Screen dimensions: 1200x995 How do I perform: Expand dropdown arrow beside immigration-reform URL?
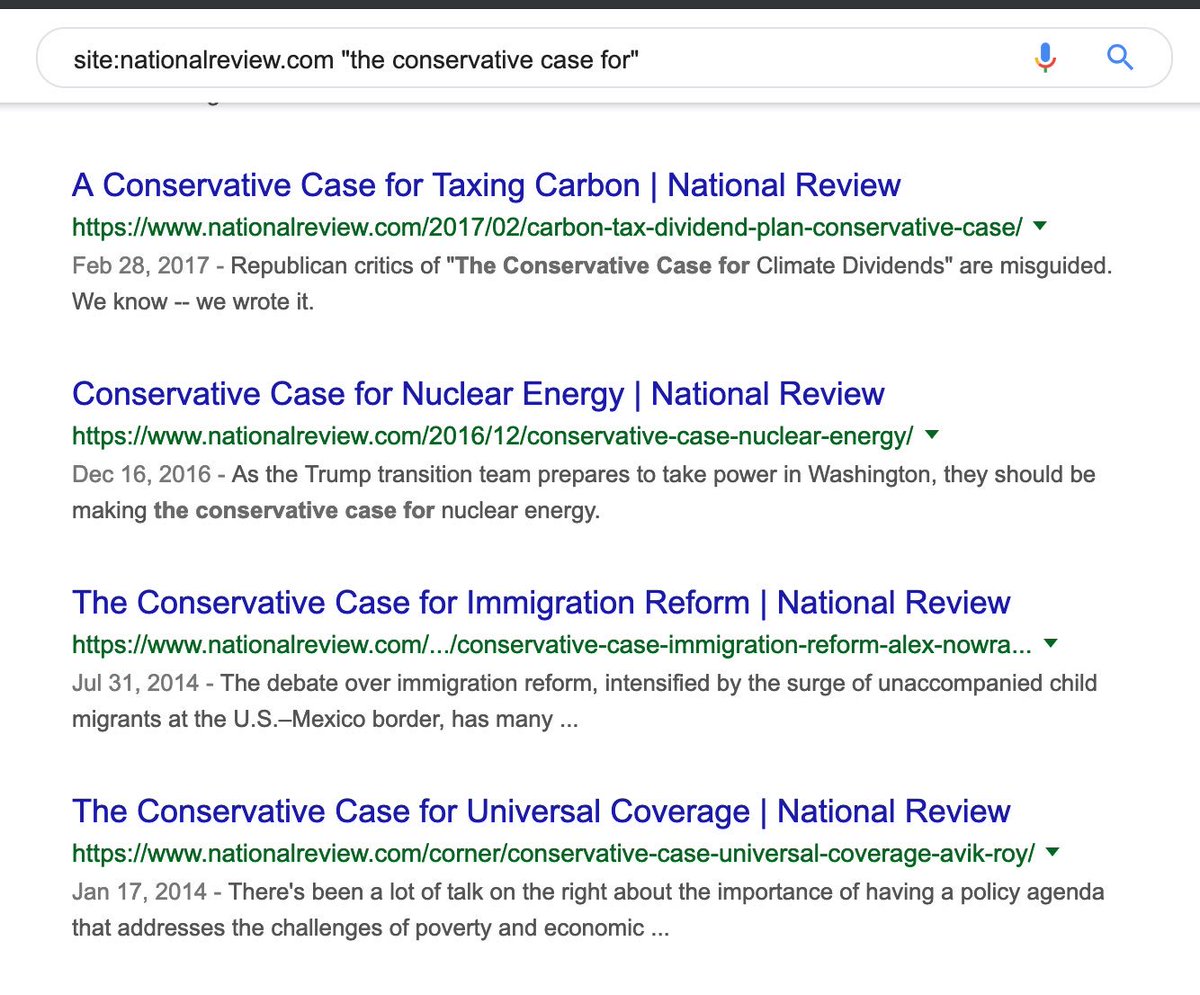click(1051, 644)
